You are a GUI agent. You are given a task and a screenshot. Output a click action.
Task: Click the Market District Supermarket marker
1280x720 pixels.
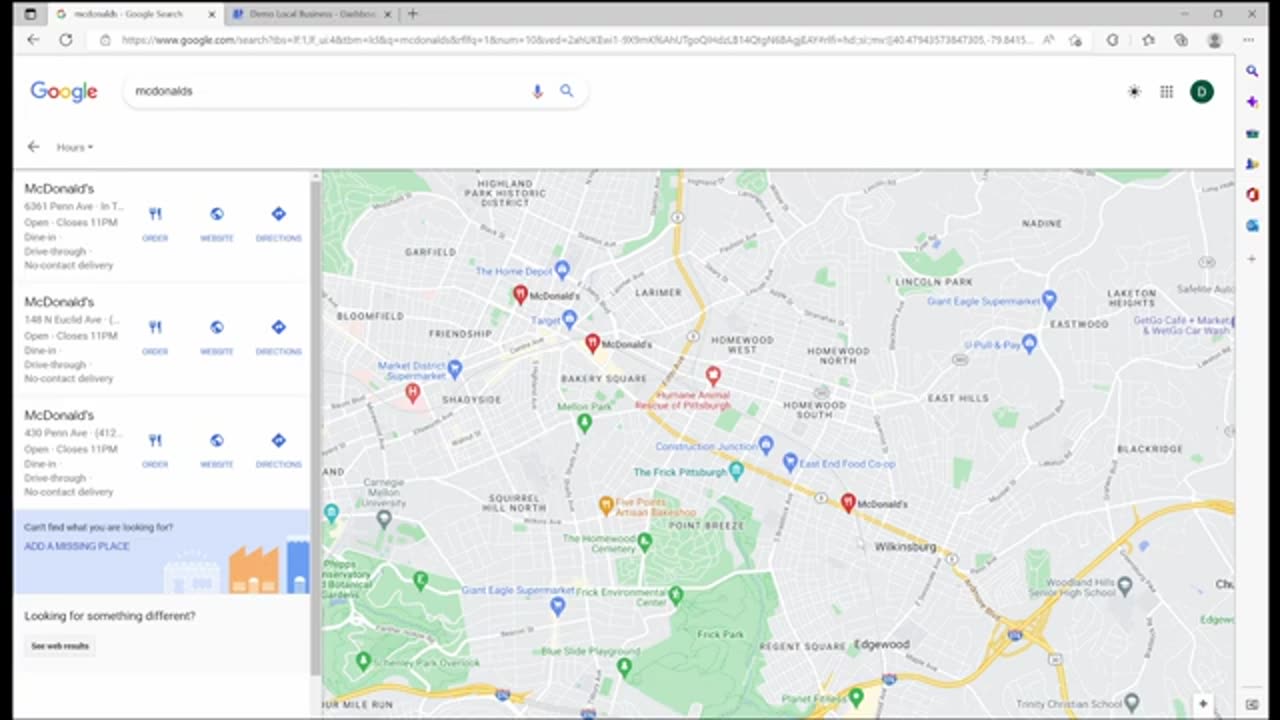[455, 369]
